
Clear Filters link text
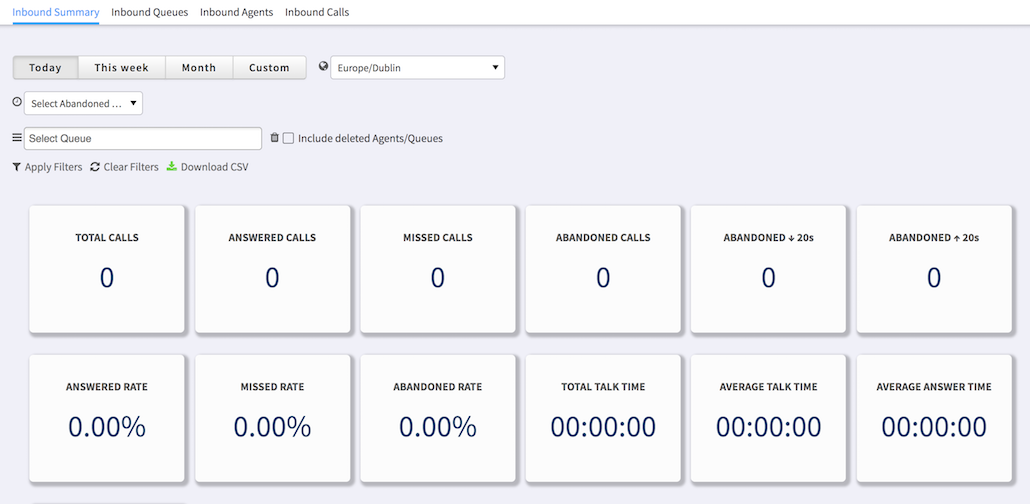[131, 167]
